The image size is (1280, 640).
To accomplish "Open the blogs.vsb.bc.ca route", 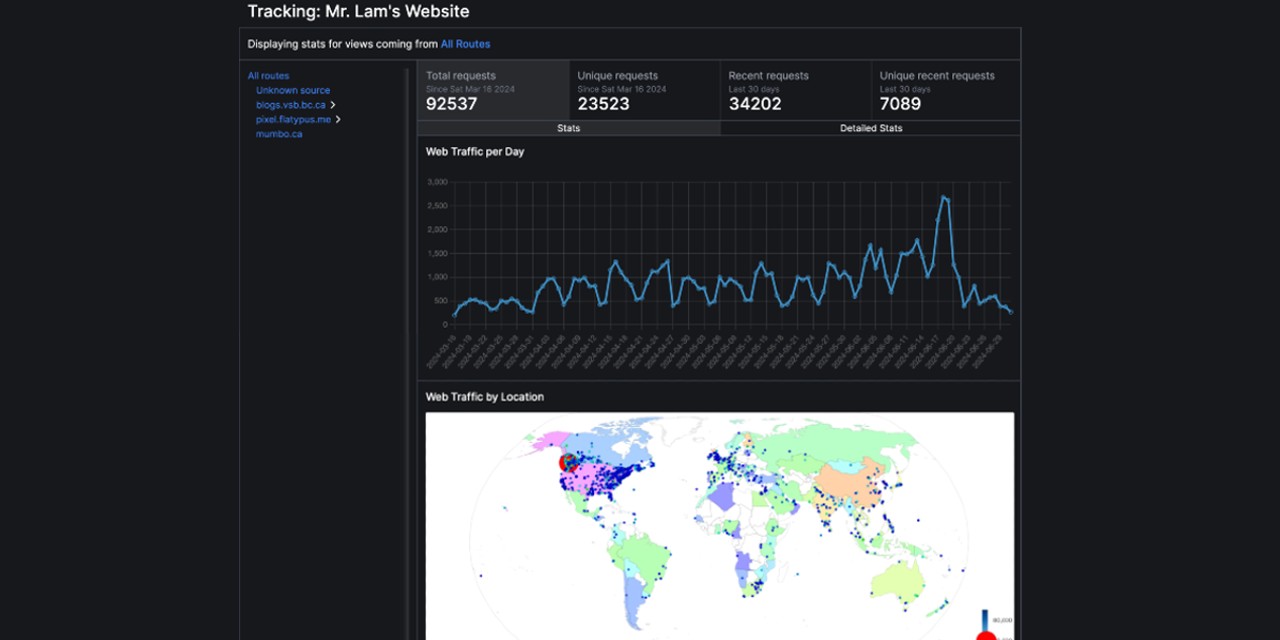I will click(291, 105).
